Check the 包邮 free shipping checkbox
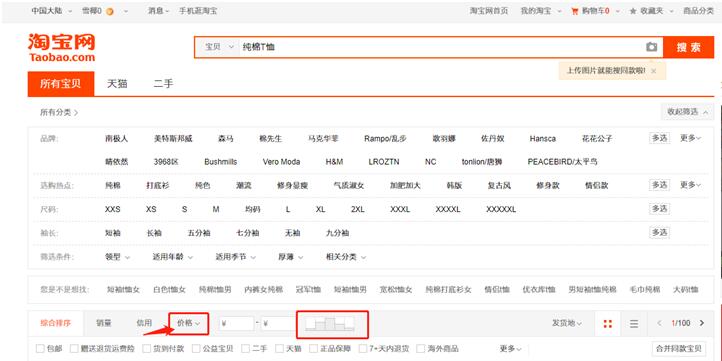 (40, 349)
